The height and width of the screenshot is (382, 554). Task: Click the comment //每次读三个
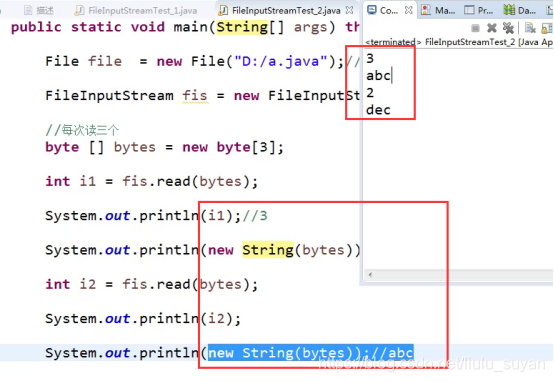pyautogui.click(x=82, y=130)
